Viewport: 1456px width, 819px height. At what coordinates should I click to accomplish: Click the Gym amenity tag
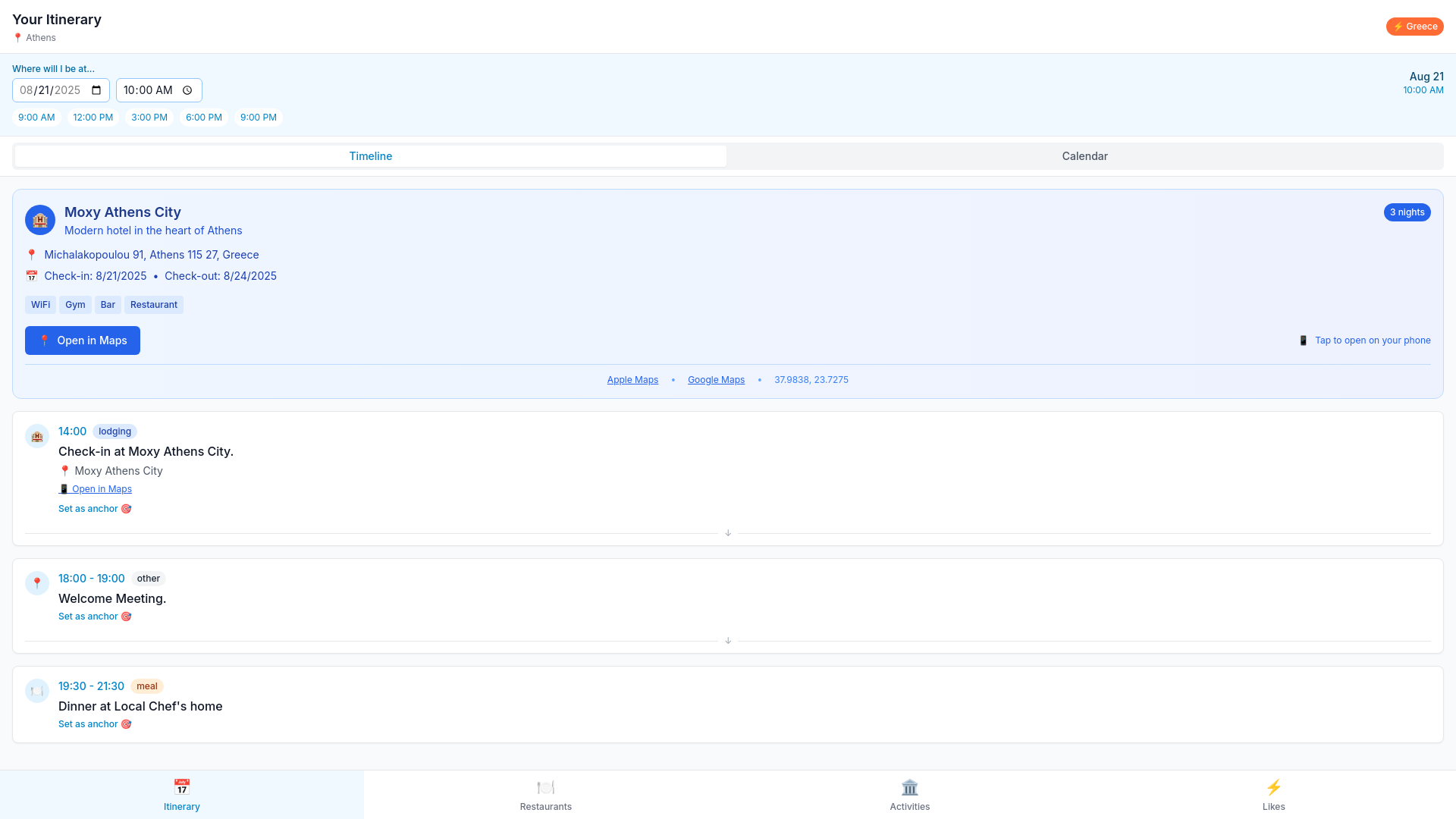[x=75, y=305]
